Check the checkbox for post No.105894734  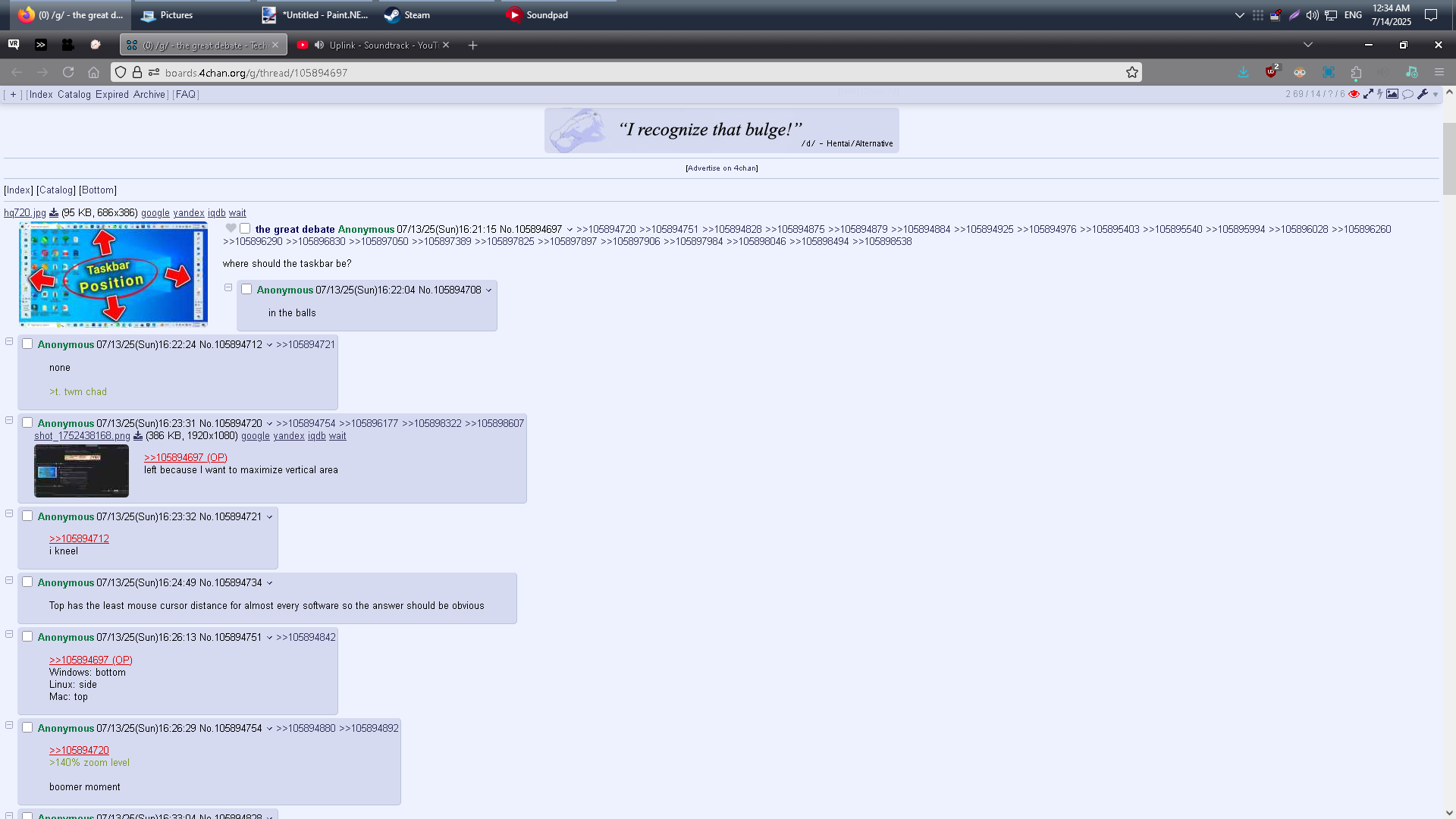(27, 582)
